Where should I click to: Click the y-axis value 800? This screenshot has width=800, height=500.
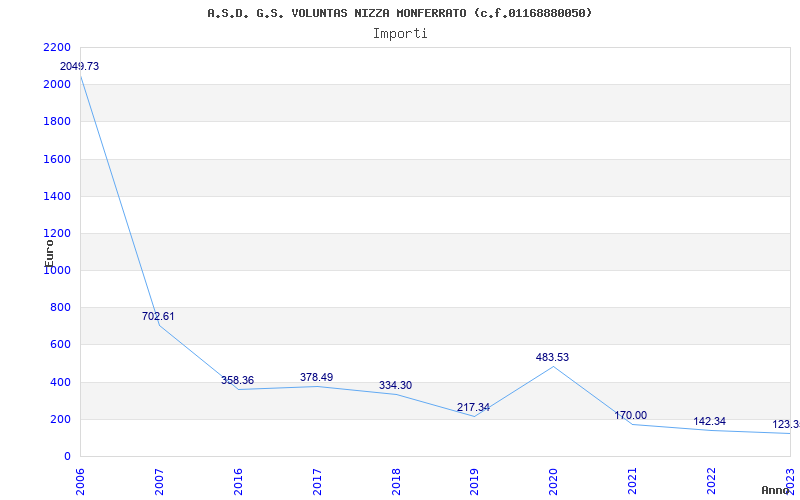[61, 308]
